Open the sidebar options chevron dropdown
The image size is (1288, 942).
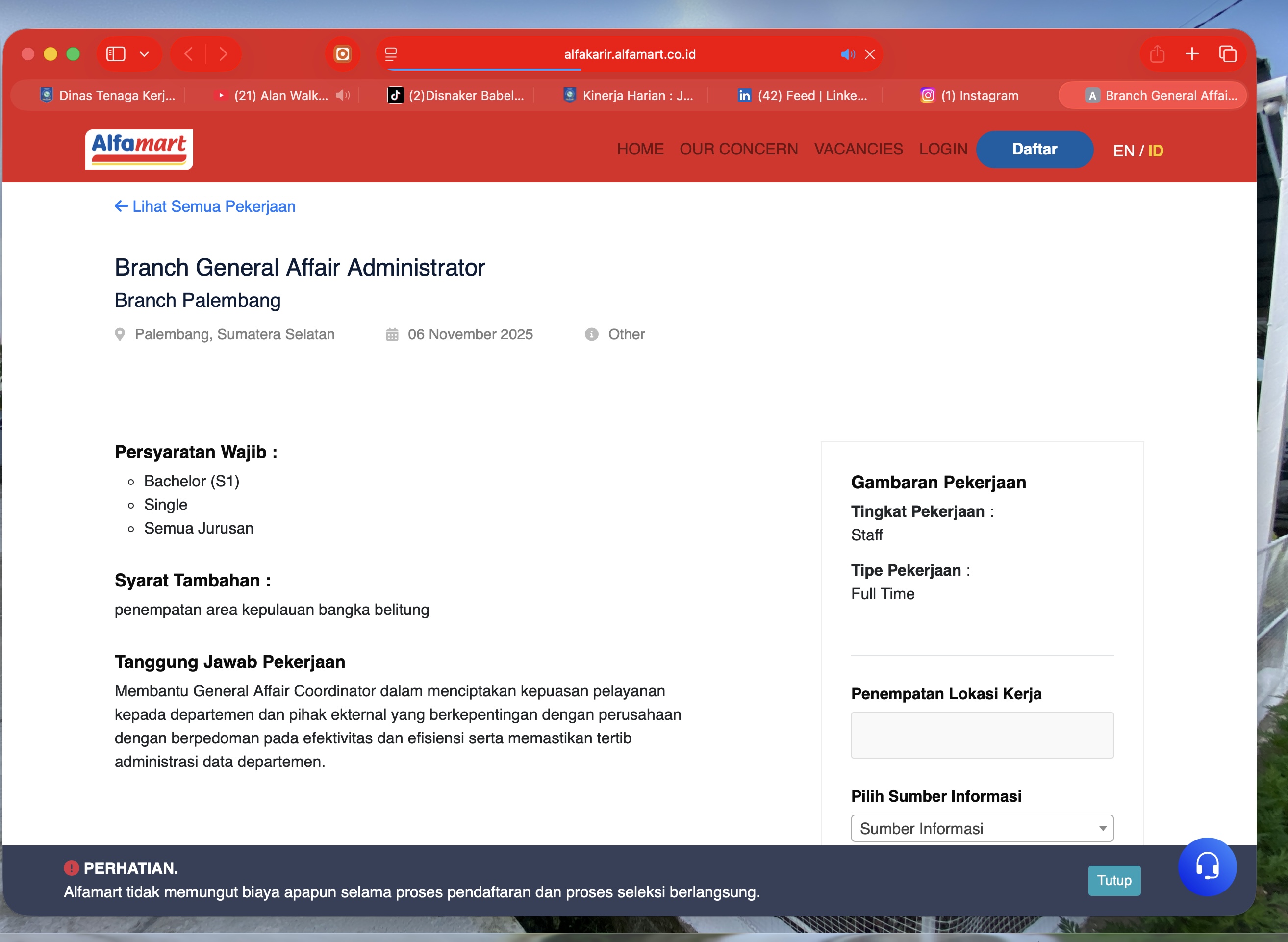coord(144,54)
